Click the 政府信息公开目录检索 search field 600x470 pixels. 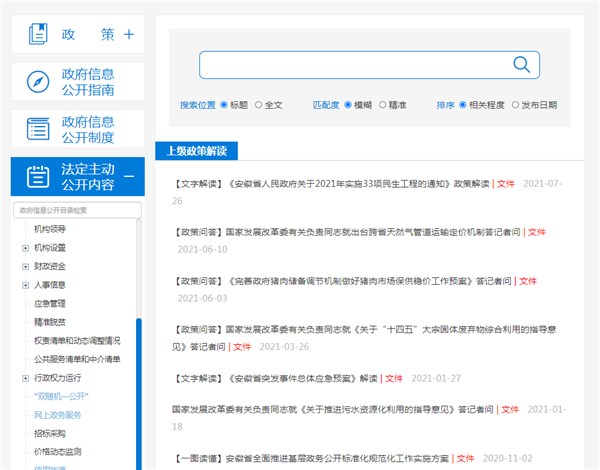pos(77,210)
